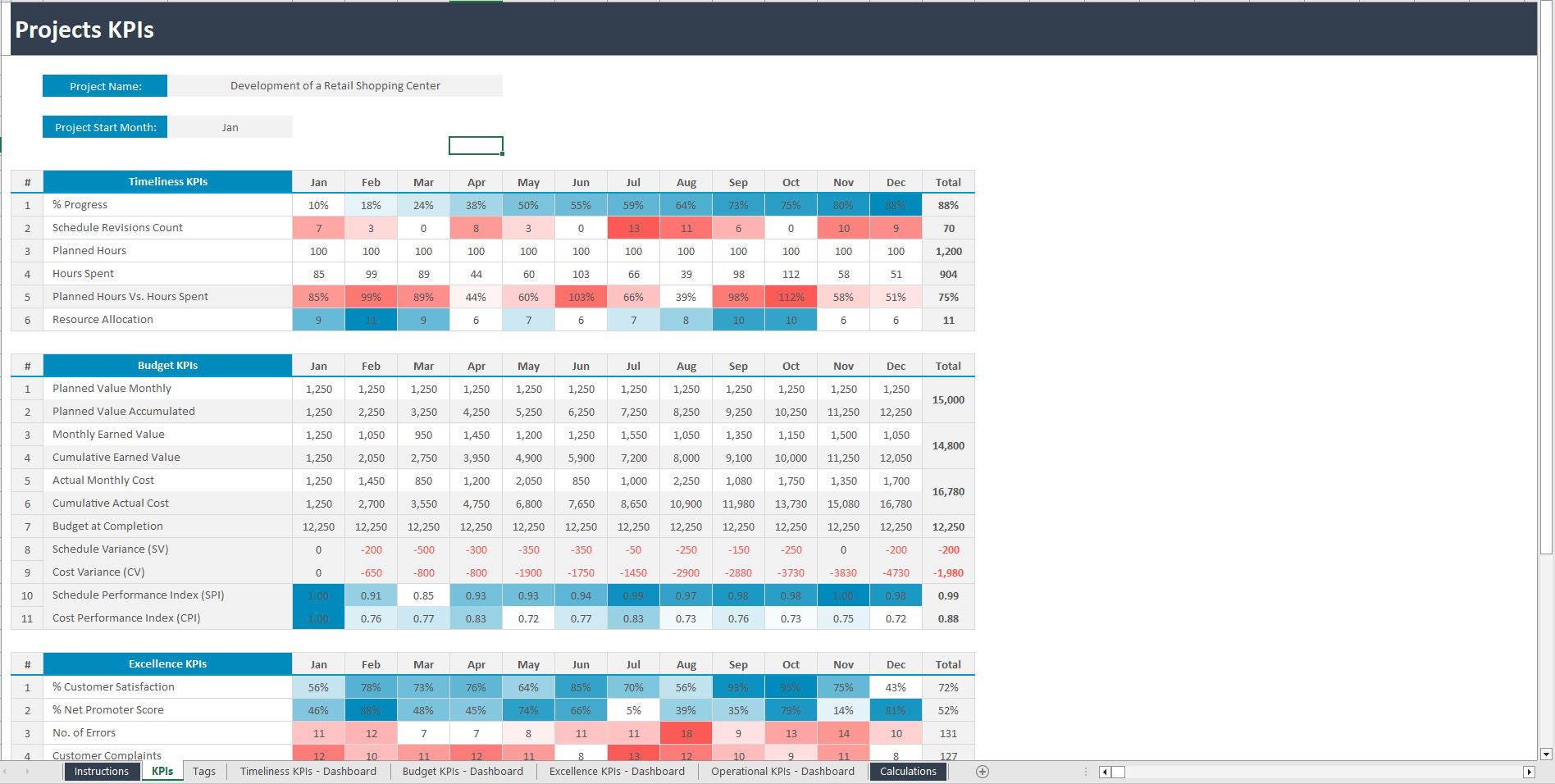Select the red Jul cell in Schedule Revisions Count
The image size is (1555, 784).
[633, 228]
